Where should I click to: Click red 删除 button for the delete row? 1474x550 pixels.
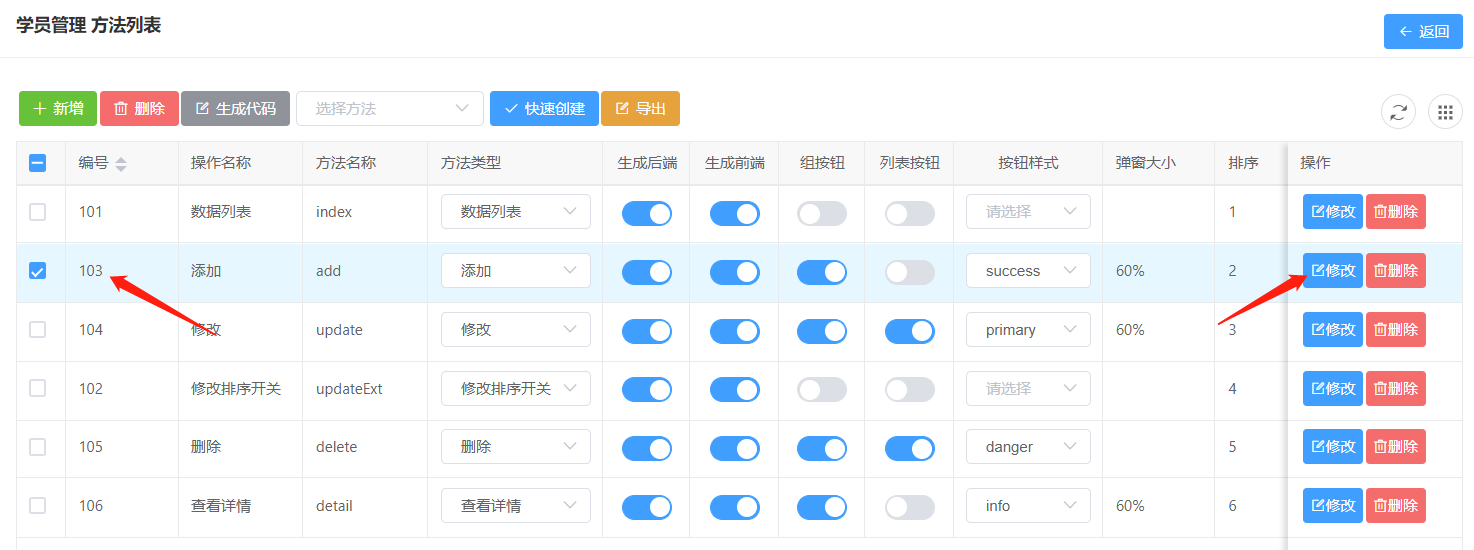click(x=1395, y=447)
